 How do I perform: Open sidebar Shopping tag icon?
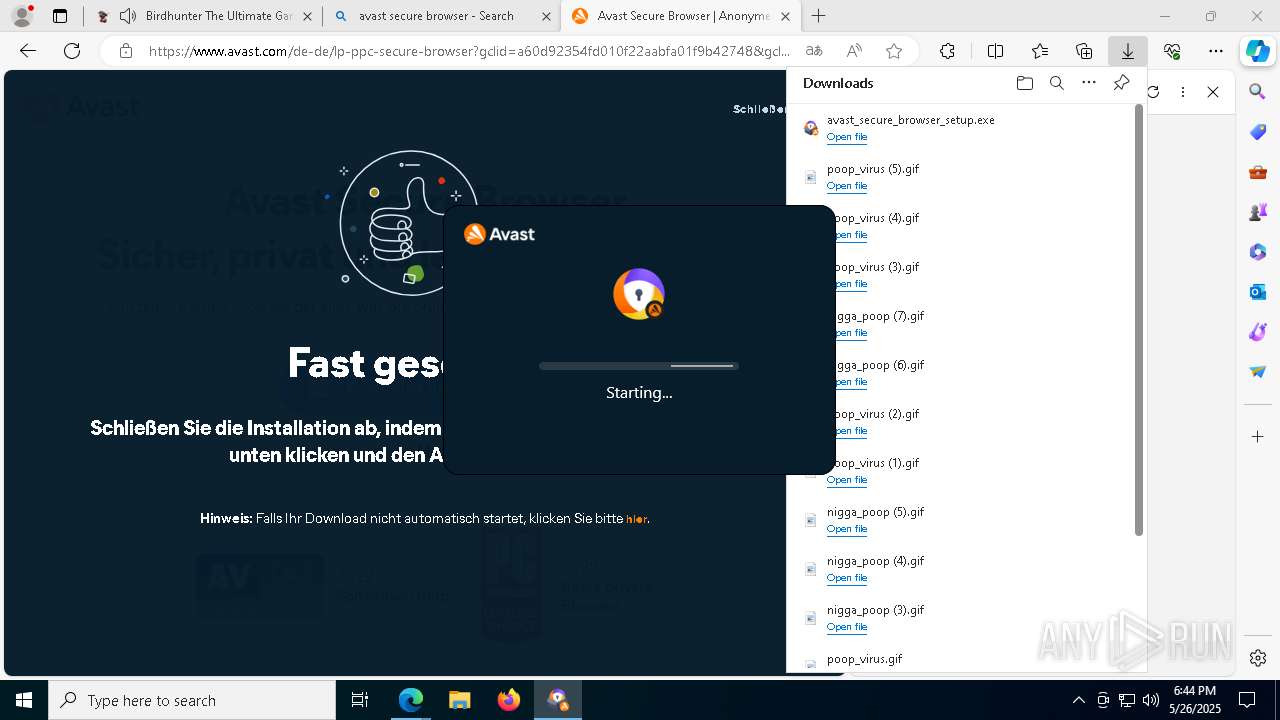click(x=1258, y=132)
